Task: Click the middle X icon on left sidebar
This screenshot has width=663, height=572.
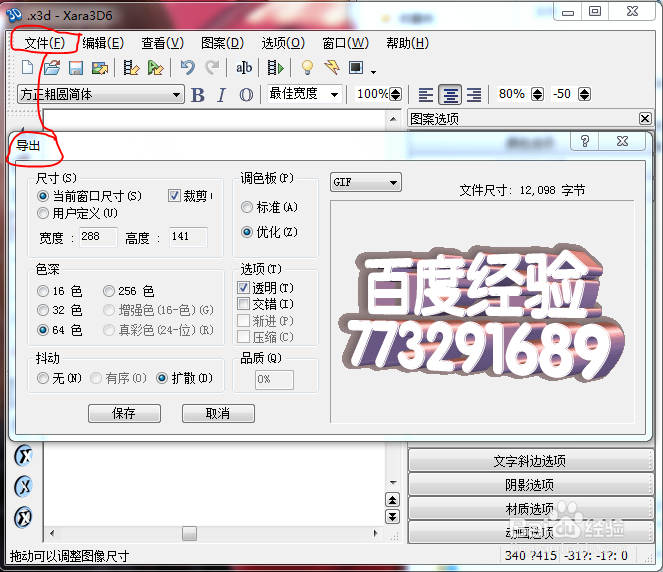Action: coord(24,486)
